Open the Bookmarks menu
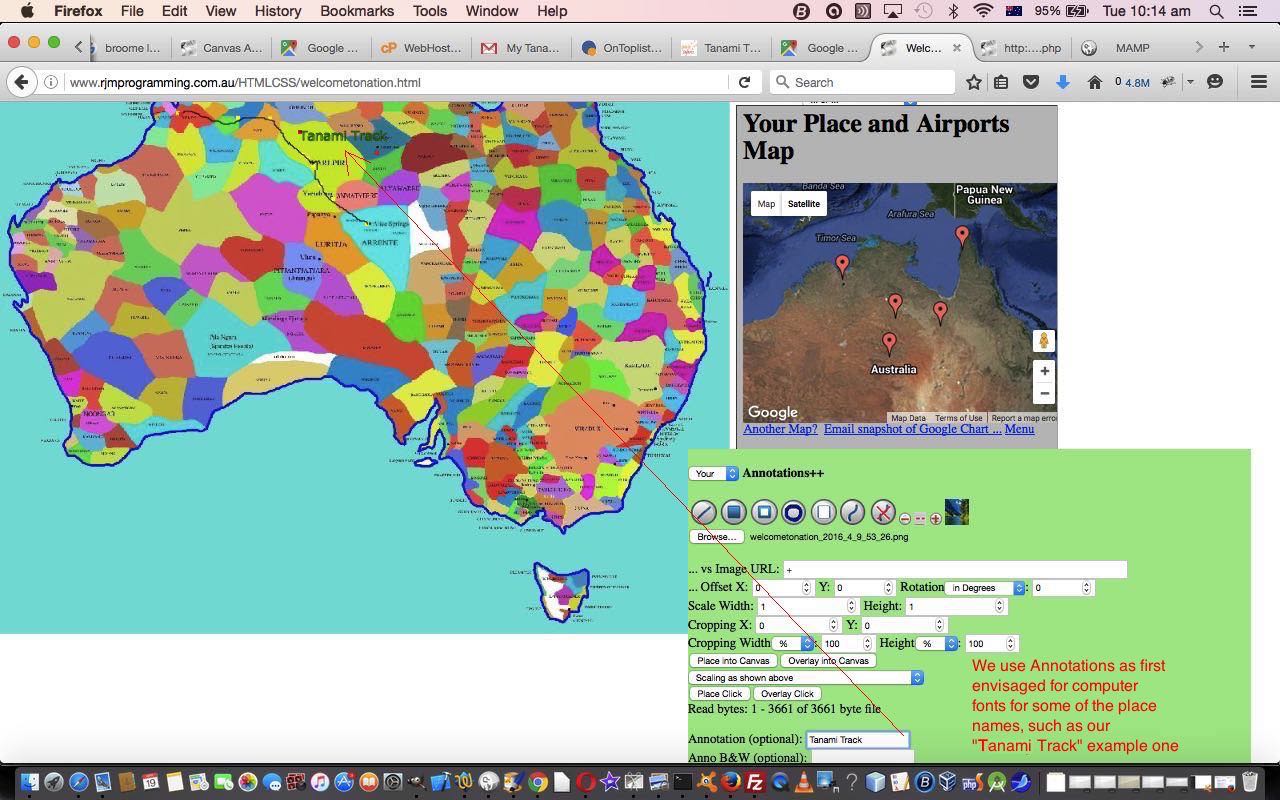 click(x=357, y=11)
